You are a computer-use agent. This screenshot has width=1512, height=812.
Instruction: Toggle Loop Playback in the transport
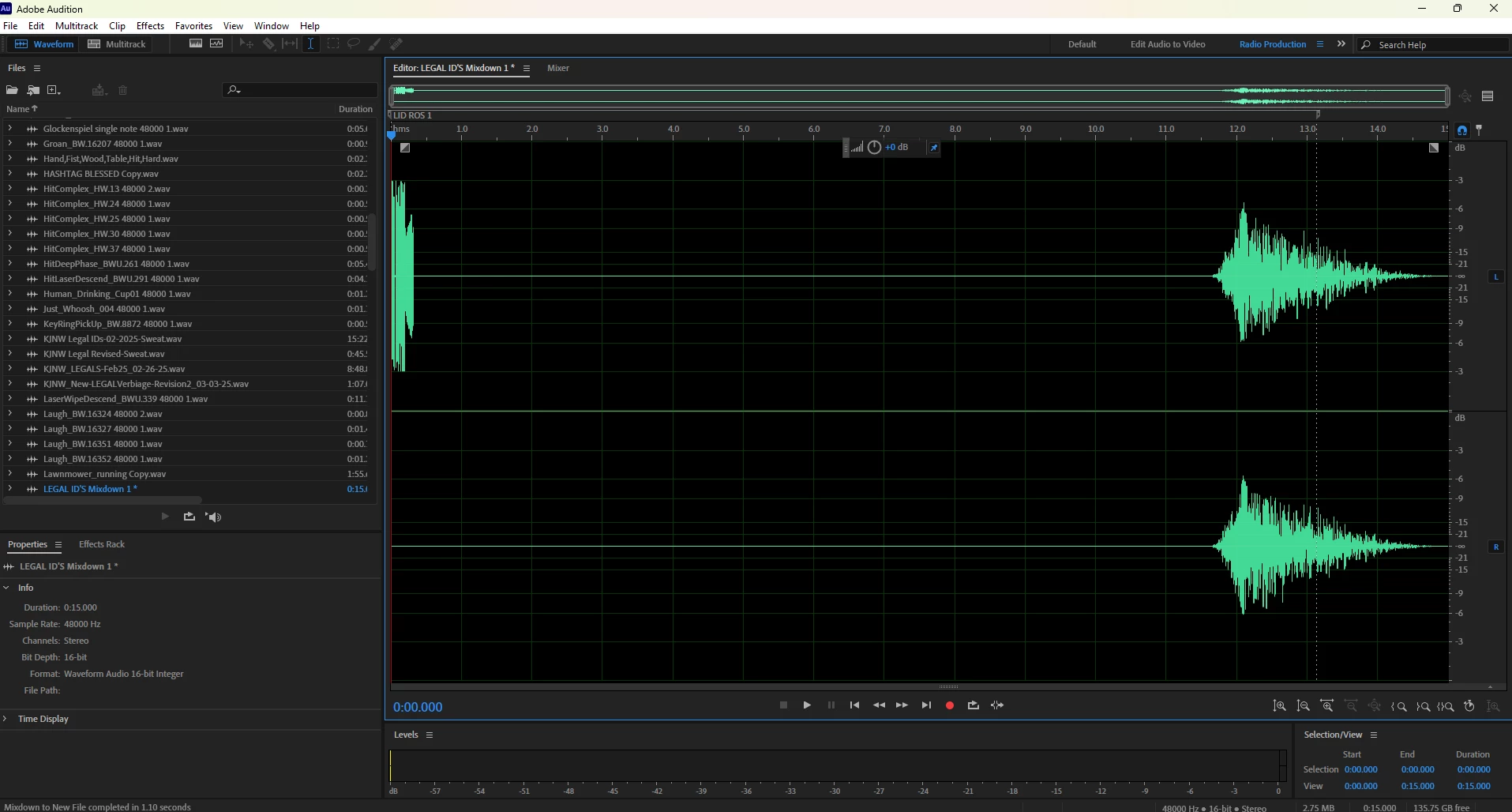point(974,705)
